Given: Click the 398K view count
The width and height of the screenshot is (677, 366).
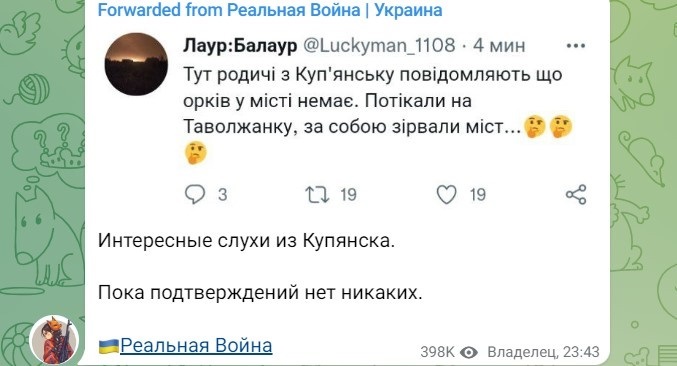Looking at the screenshot, I should coord(437,352).
